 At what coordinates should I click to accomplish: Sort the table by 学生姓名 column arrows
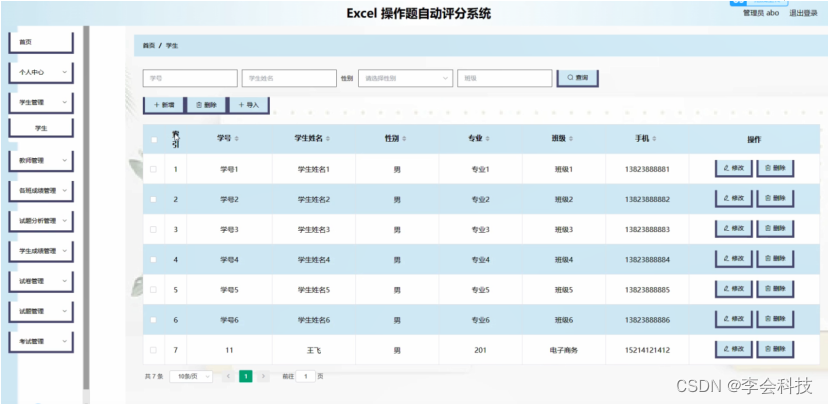328,139
